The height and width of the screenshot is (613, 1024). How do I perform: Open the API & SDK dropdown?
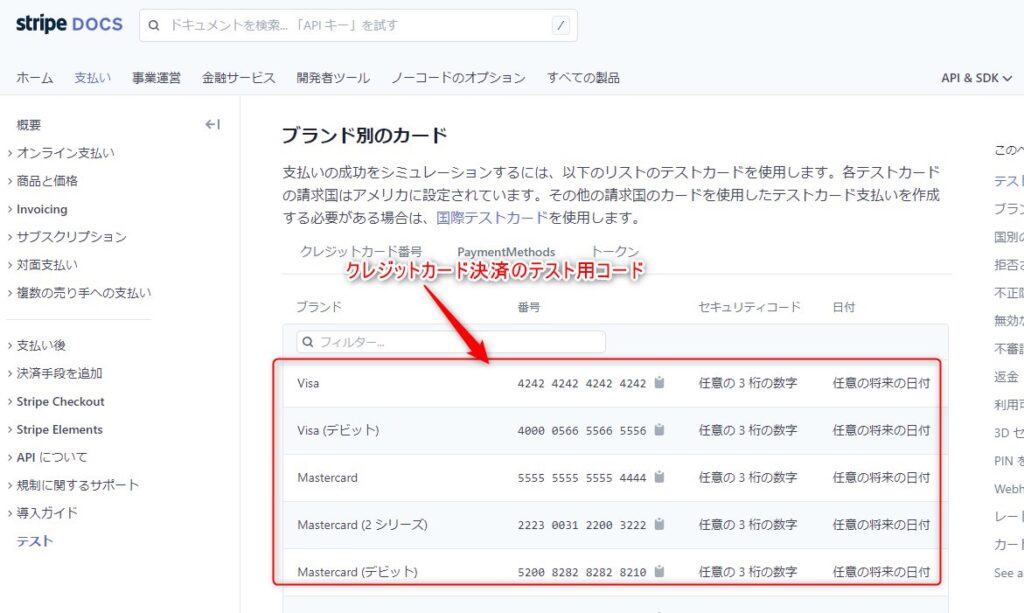point(976,78)
